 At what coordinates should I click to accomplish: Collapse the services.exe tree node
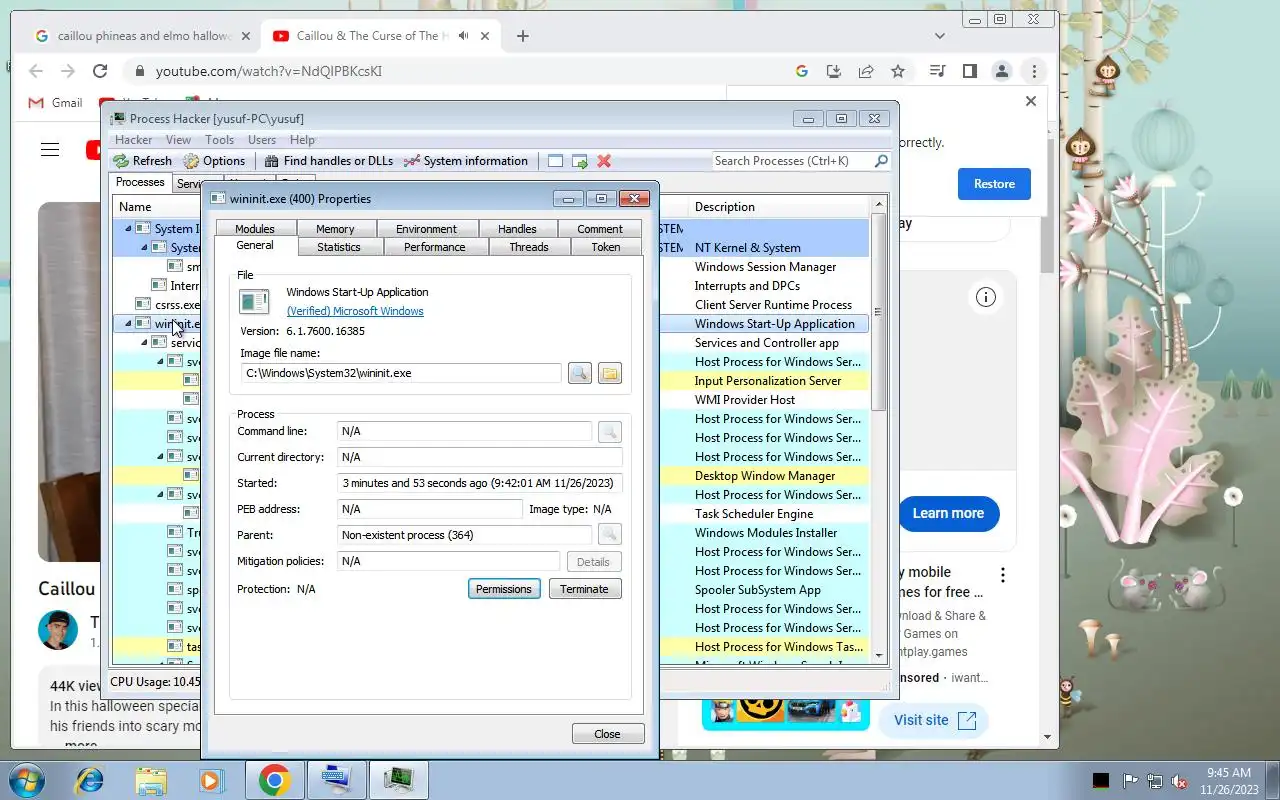pyautogui.click(x=144, y=343)
